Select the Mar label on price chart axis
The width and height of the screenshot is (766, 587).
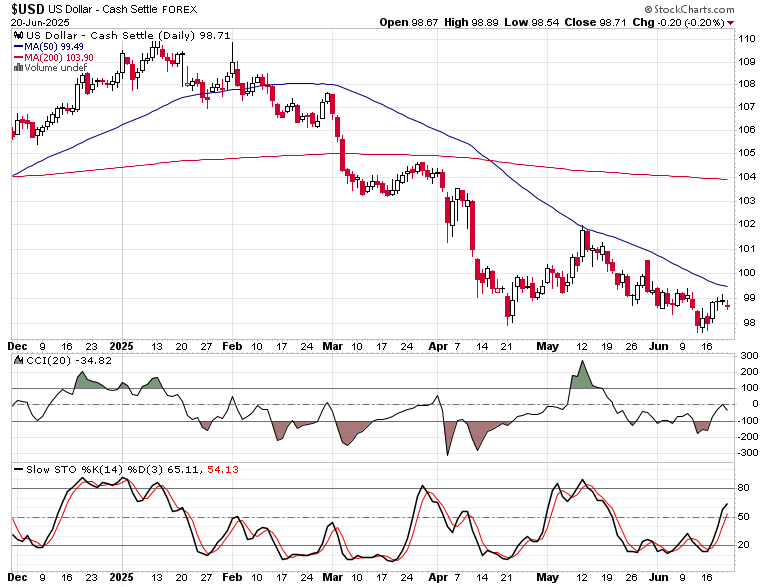[332, 346]
